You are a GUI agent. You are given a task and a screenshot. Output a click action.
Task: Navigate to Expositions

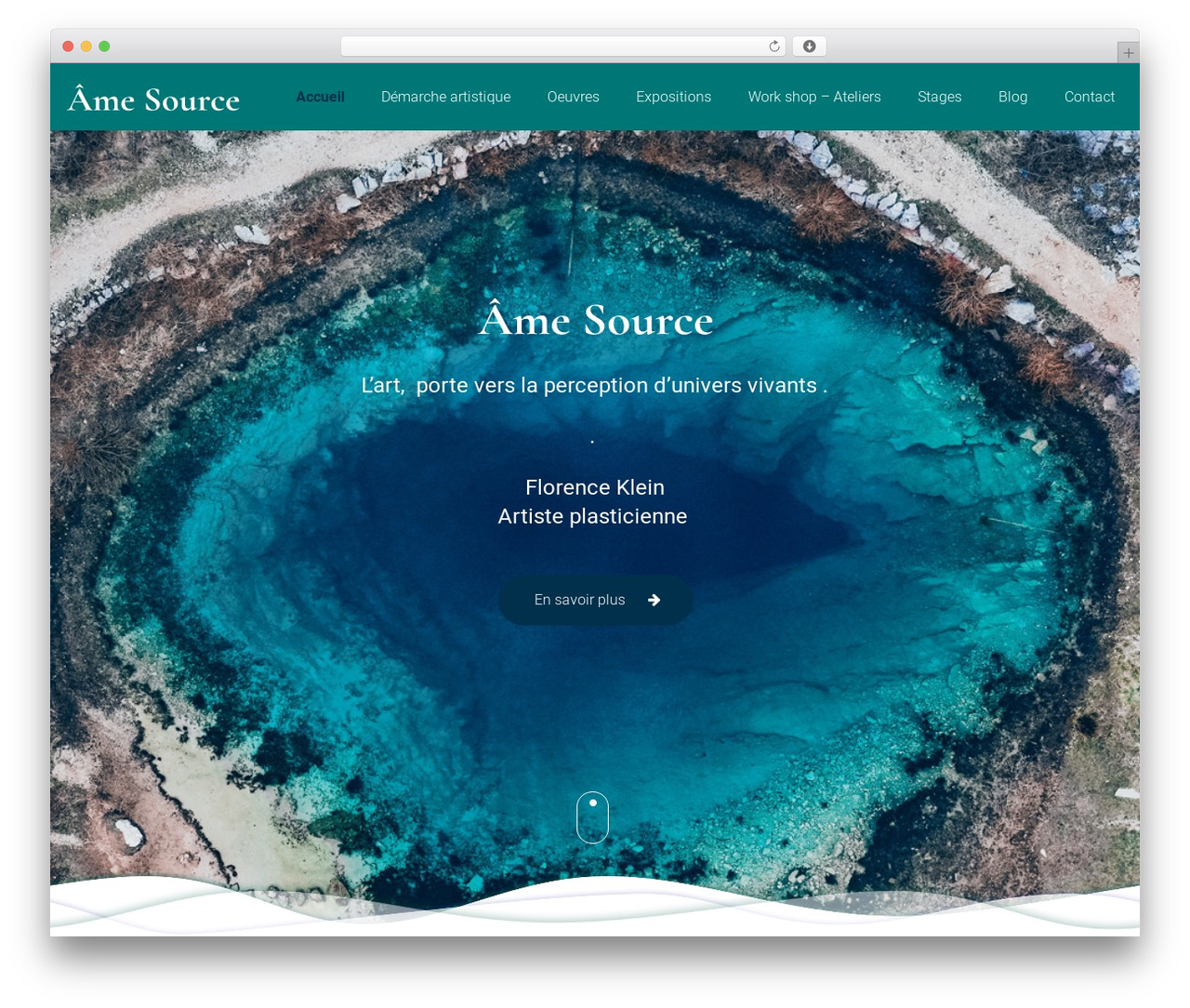click(673, 97)
